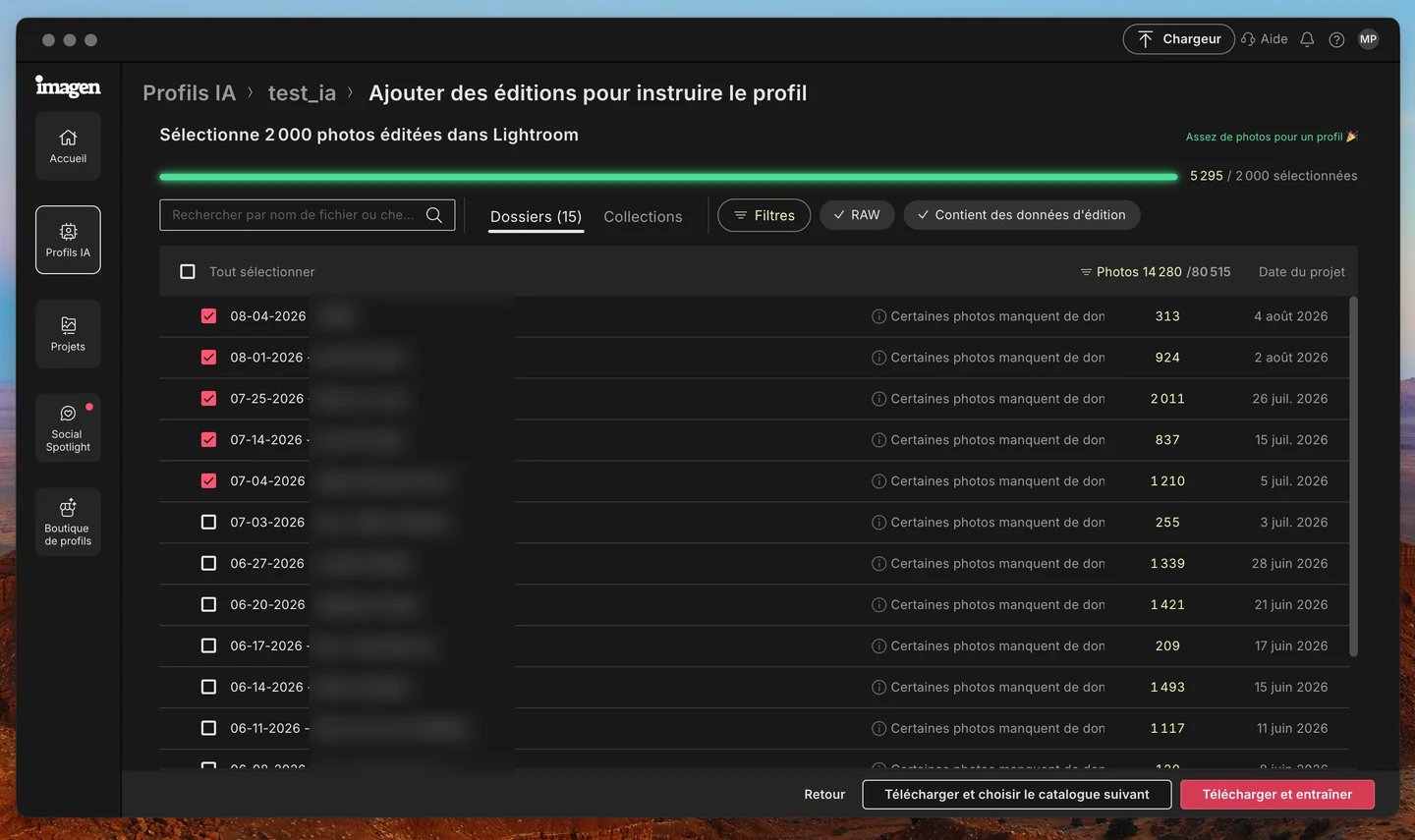Tick the Tout sélectionner checkbox
The width and height of the screenshot is (1415, 840).
coord(188,271)
